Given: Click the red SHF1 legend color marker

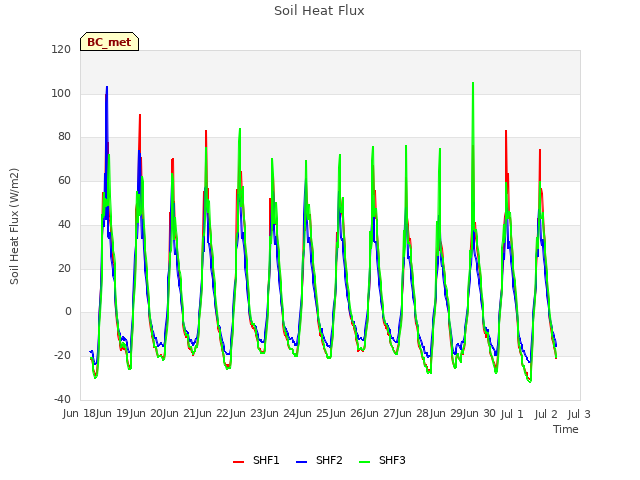Looking at the screenshot, I should 238,462.
